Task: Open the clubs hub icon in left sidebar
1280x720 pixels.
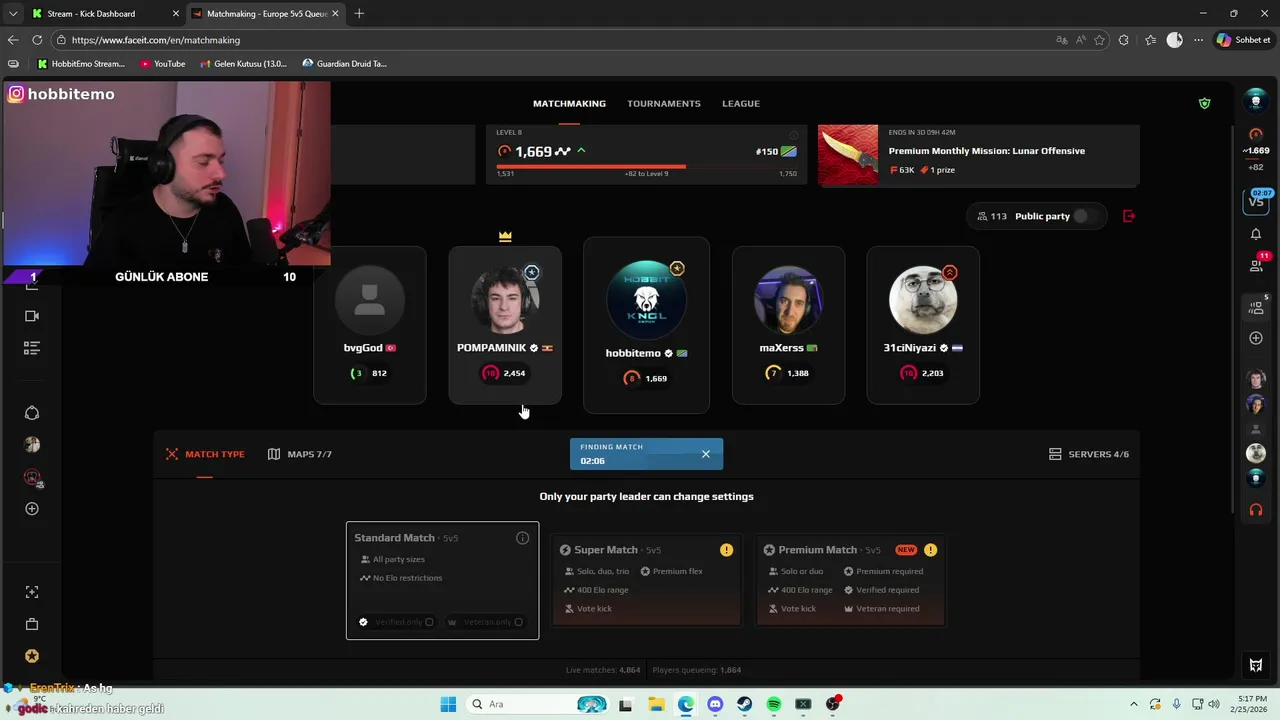Action: [32, 413]
